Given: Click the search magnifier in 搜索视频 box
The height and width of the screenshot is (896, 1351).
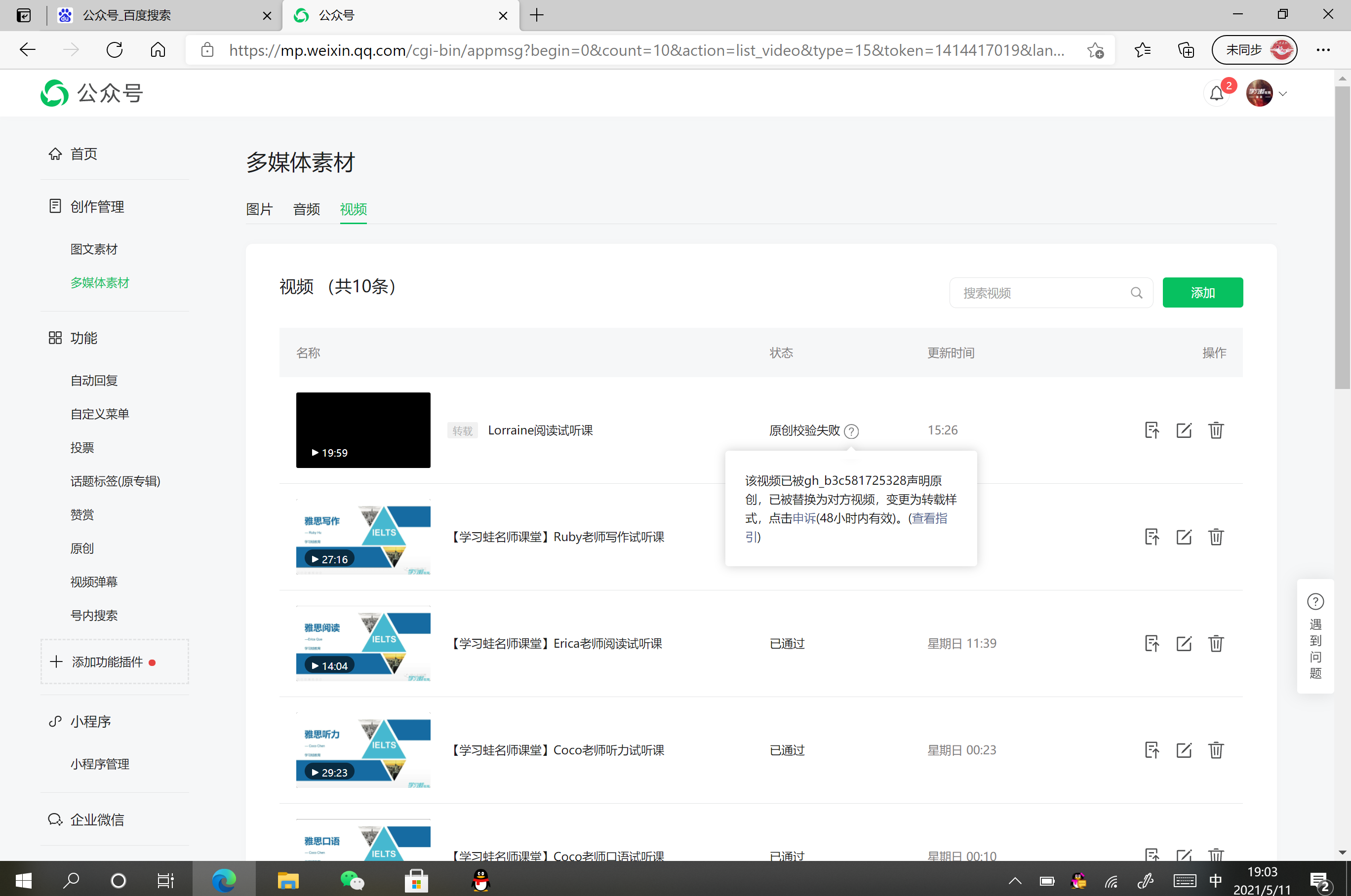Looking at the screenshot, I should point(1136,293).
